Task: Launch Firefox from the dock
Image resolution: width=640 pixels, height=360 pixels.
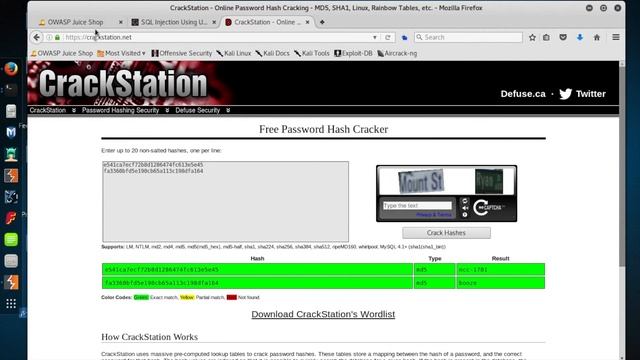Action: click(x=11, y=68)
